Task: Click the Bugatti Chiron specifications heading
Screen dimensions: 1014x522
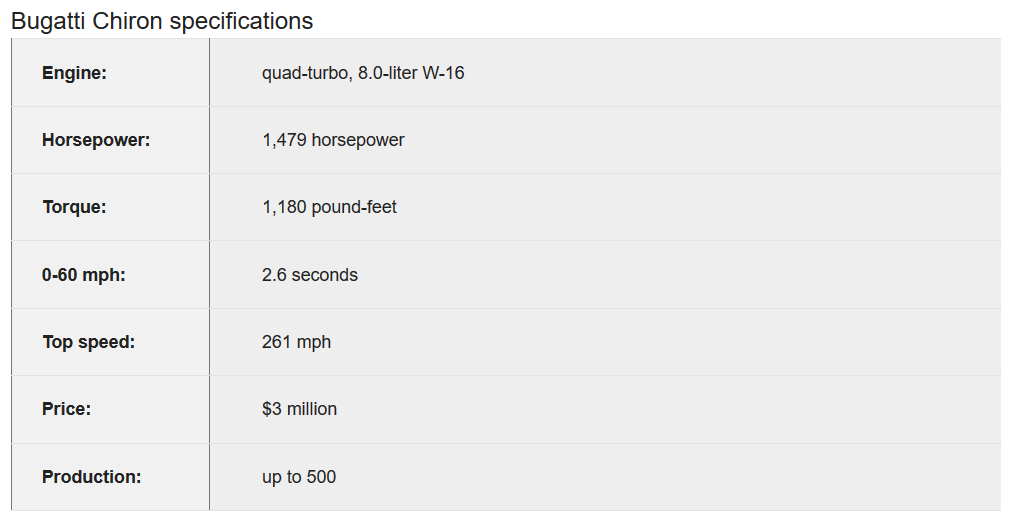Action: coord(162,21)
